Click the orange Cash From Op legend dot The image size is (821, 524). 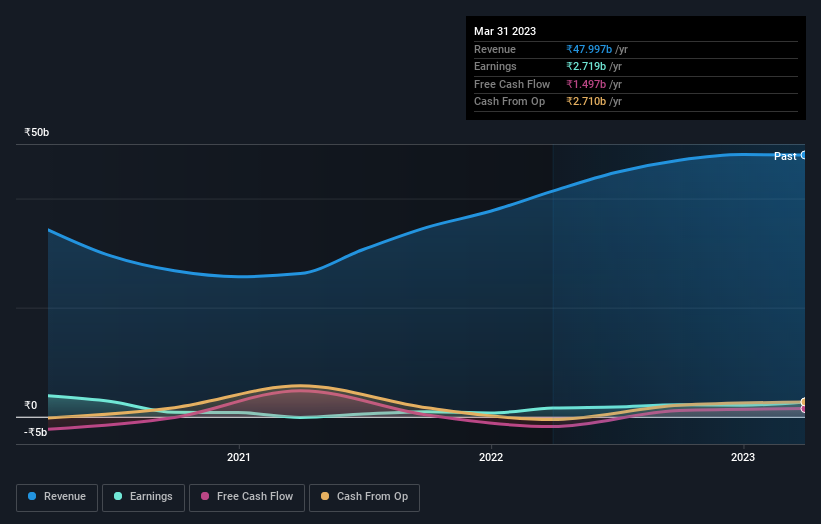[325, 496]
